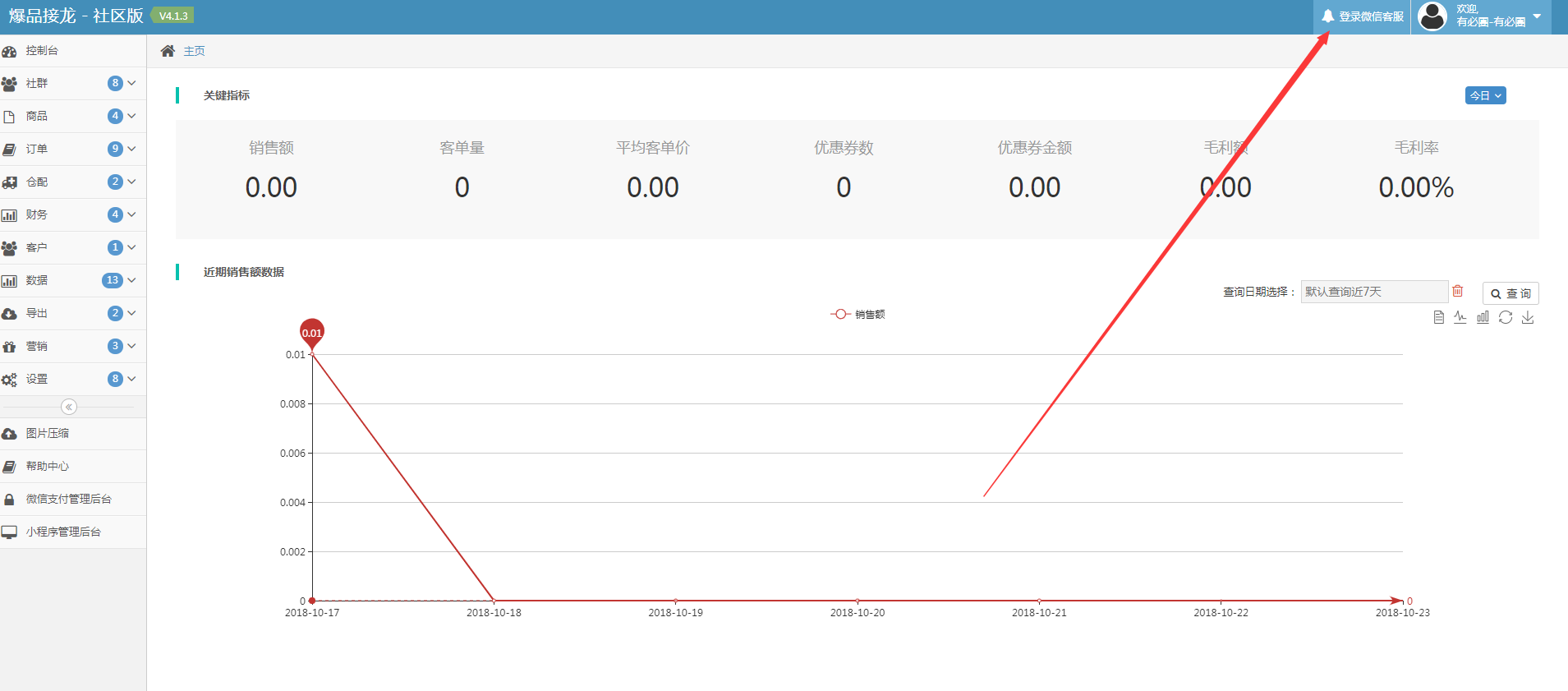
Task: Open the 营销 menu item
Action: click(x=73, y=347)
